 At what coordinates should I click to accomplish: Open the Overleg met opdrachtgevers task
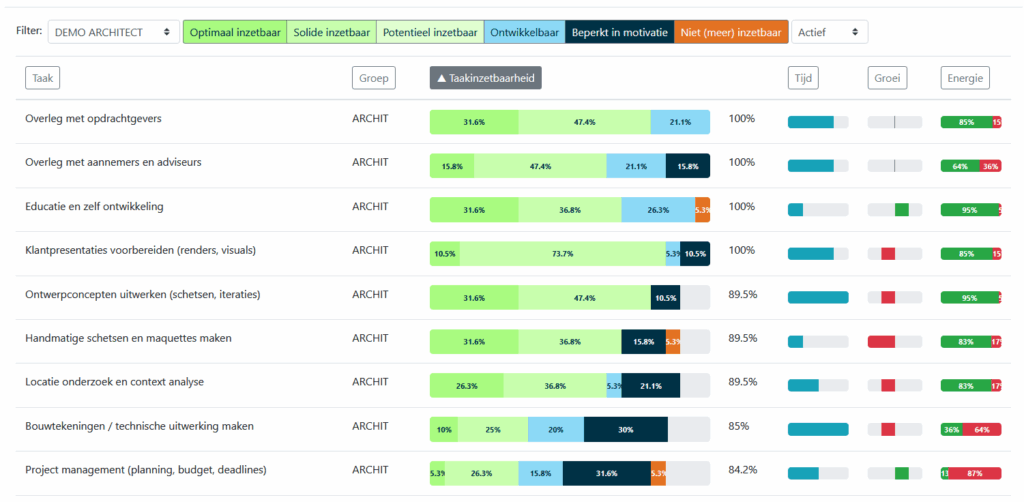pyautogui.click(x=93, y=119)
